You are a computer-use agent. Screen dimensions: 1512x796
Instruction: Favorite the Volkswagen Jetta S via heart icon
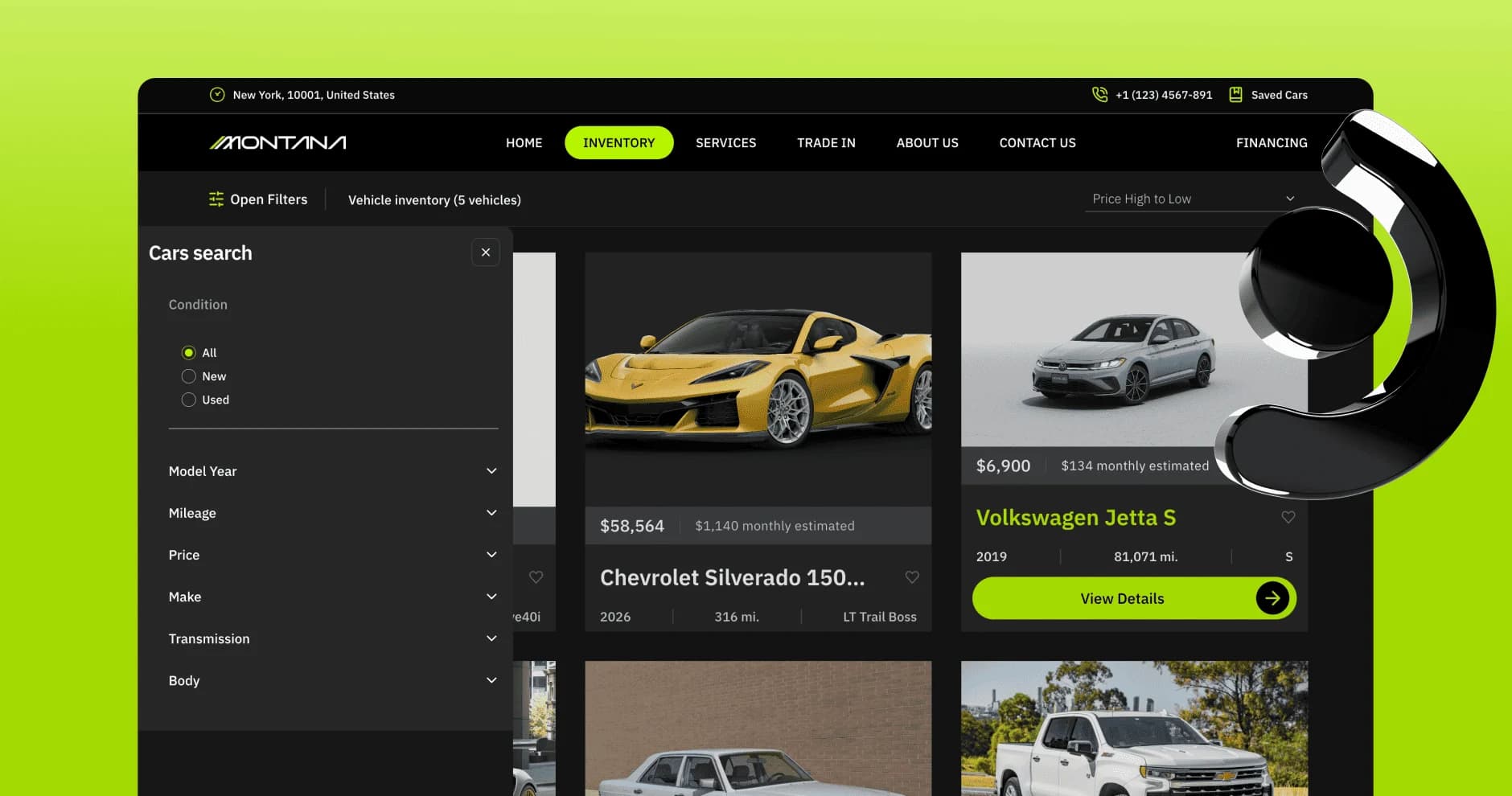click(1288, 517)
